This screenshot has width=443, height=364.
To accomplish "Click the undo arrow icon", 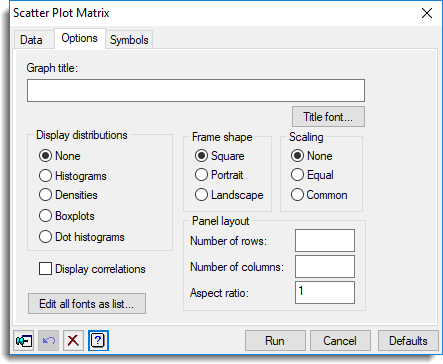I will tap(49, 341).
